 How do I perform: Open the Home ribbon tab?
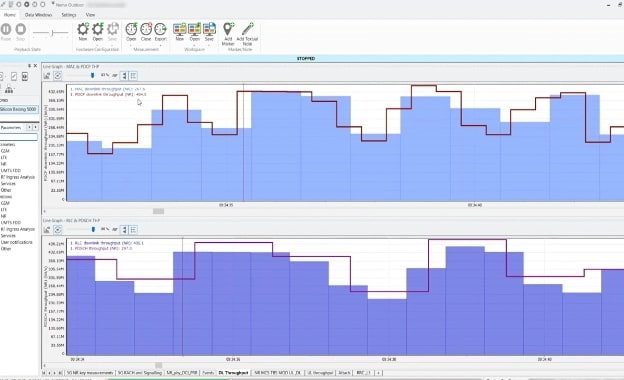(10, 15)
